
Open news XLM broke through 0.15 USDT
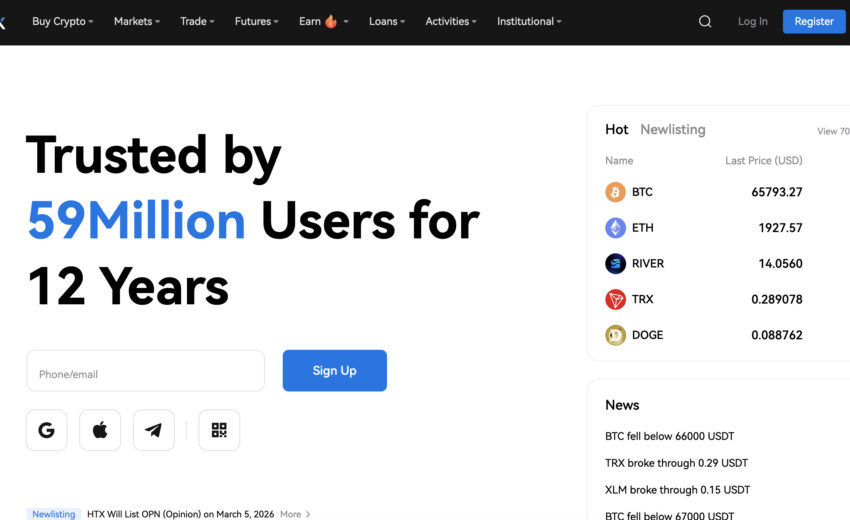point(677,490)
